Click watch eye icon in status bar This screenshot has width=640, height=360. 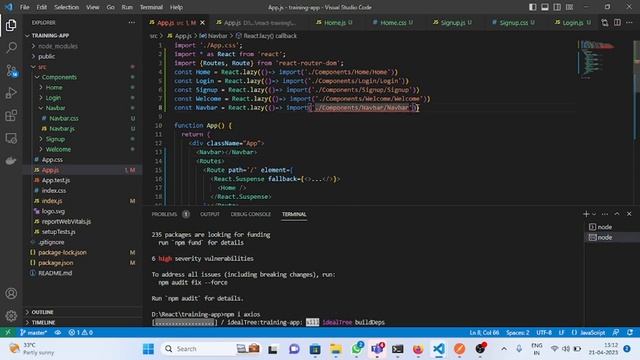(58, 332)
